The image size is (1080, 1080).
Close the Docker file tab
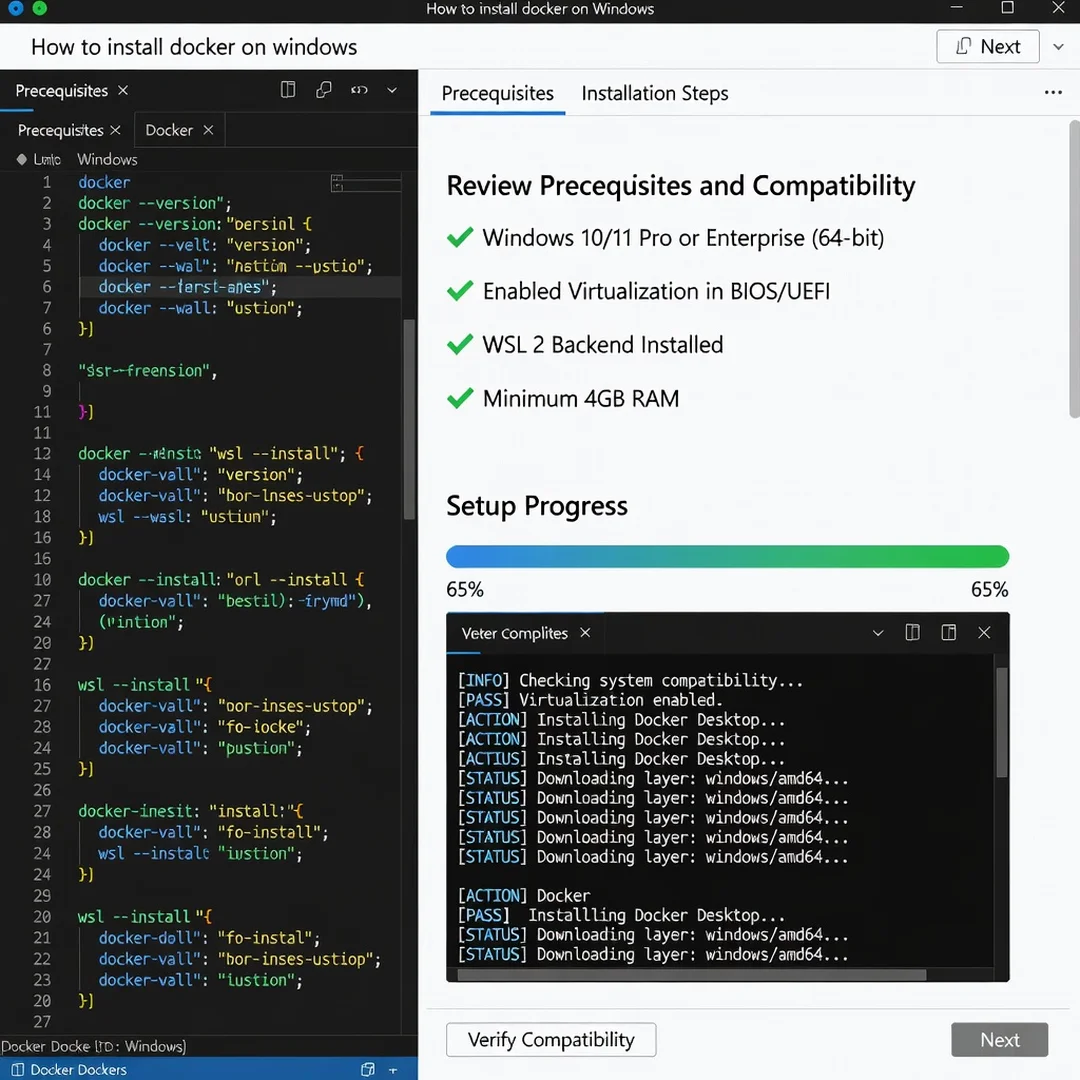208,129
